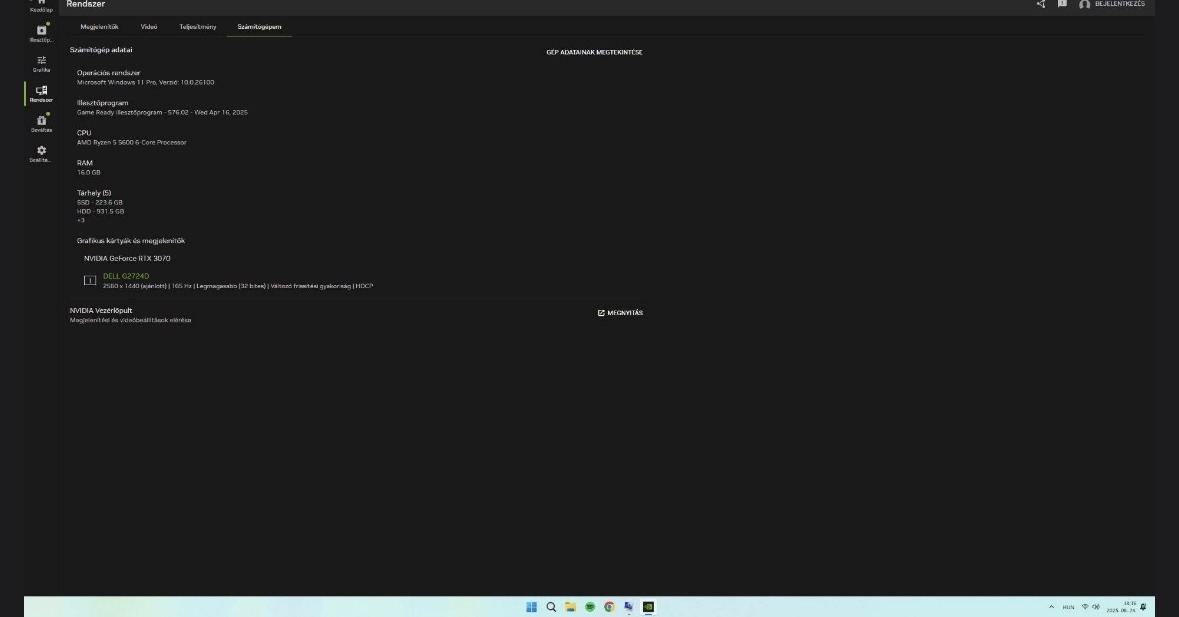The height and width of the screenshot is (617, 1179).
Task: Click the DELL G2724D monitor icon
Action: coord(89,280)
